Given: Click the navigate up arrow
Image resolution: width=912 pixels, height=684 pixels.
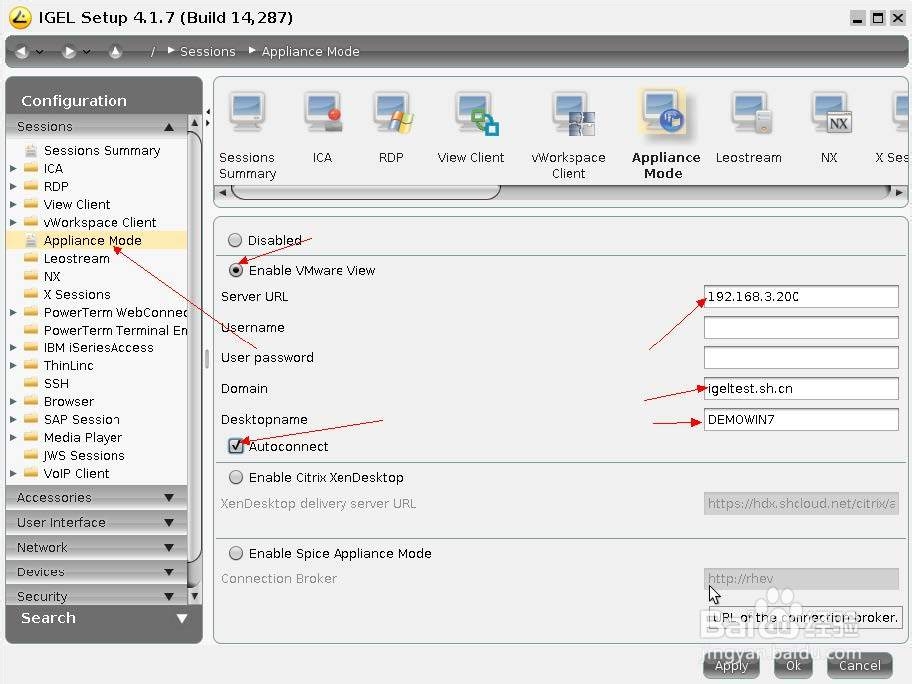Looking at the screenshot, I should tap(115, 52).
